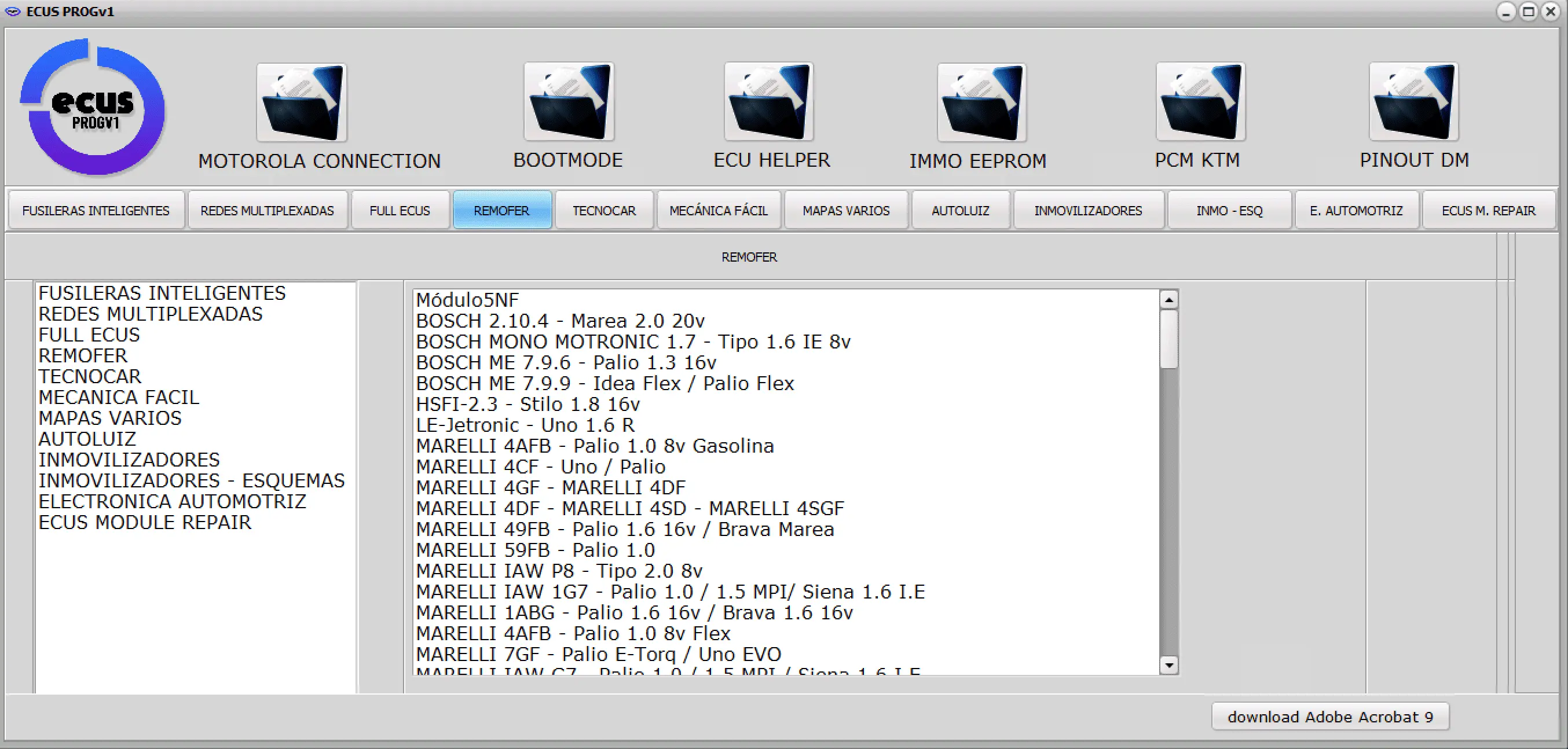Select BOSCH MONO MOTRONIC 1.7 entry

click(x=633, y=342)
